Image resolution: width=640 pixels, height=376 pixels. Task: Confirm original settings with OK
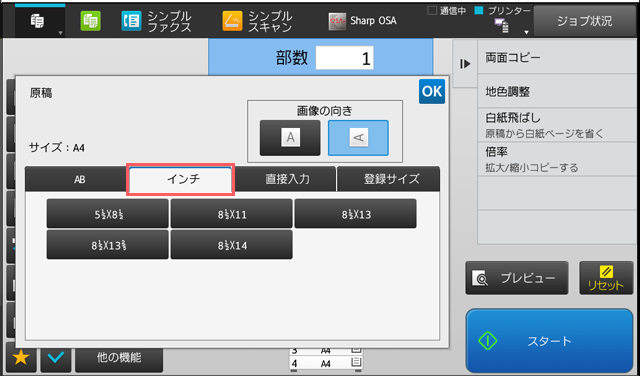[432, 91]
